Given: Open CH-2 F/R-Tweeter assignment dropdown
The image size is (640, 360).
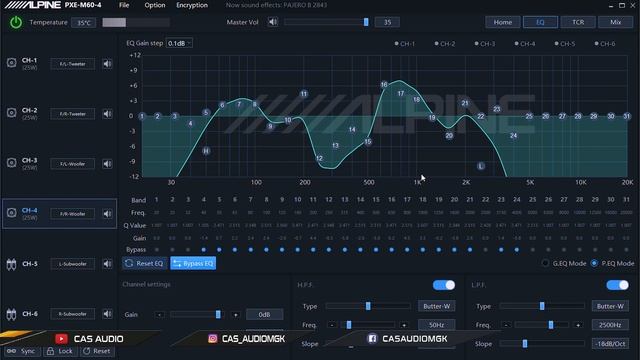Looking at the screenshot, I should (73, 114).
